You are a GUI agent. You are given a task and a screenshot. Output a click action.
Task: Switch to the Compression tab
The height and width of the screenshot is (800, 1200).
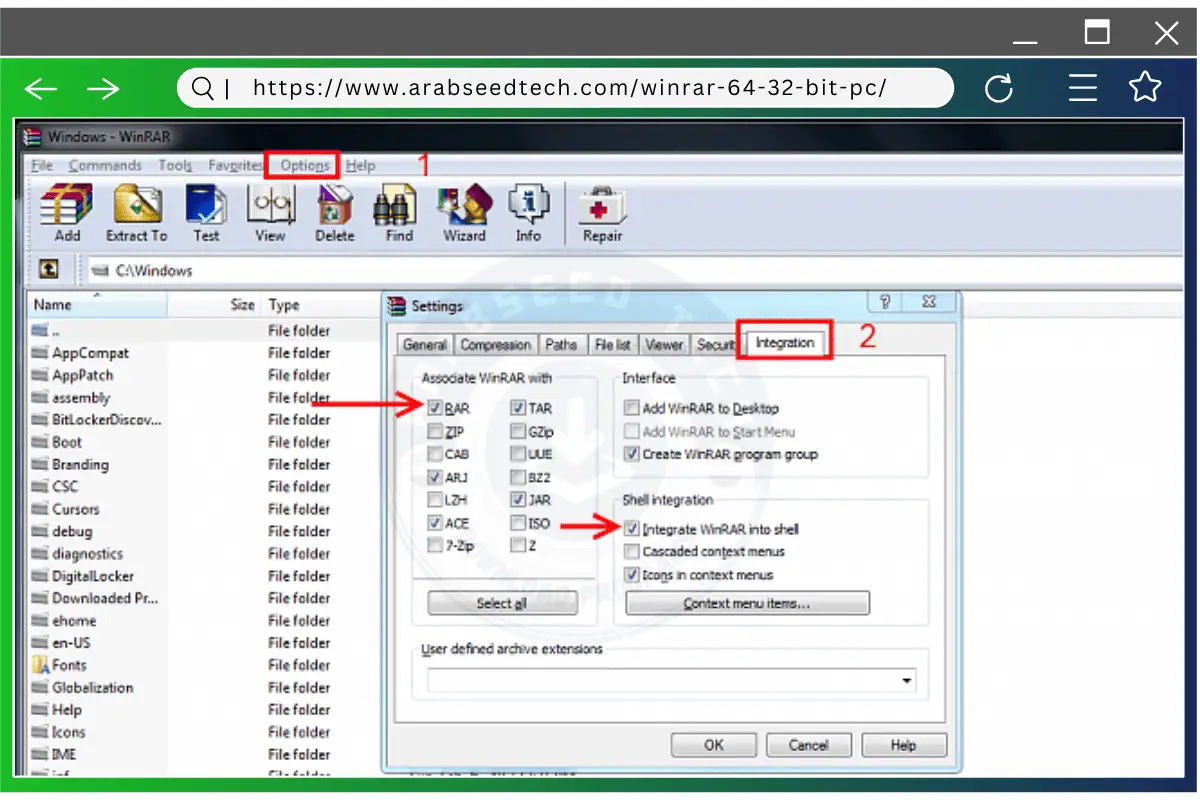[x=496, y=344]
